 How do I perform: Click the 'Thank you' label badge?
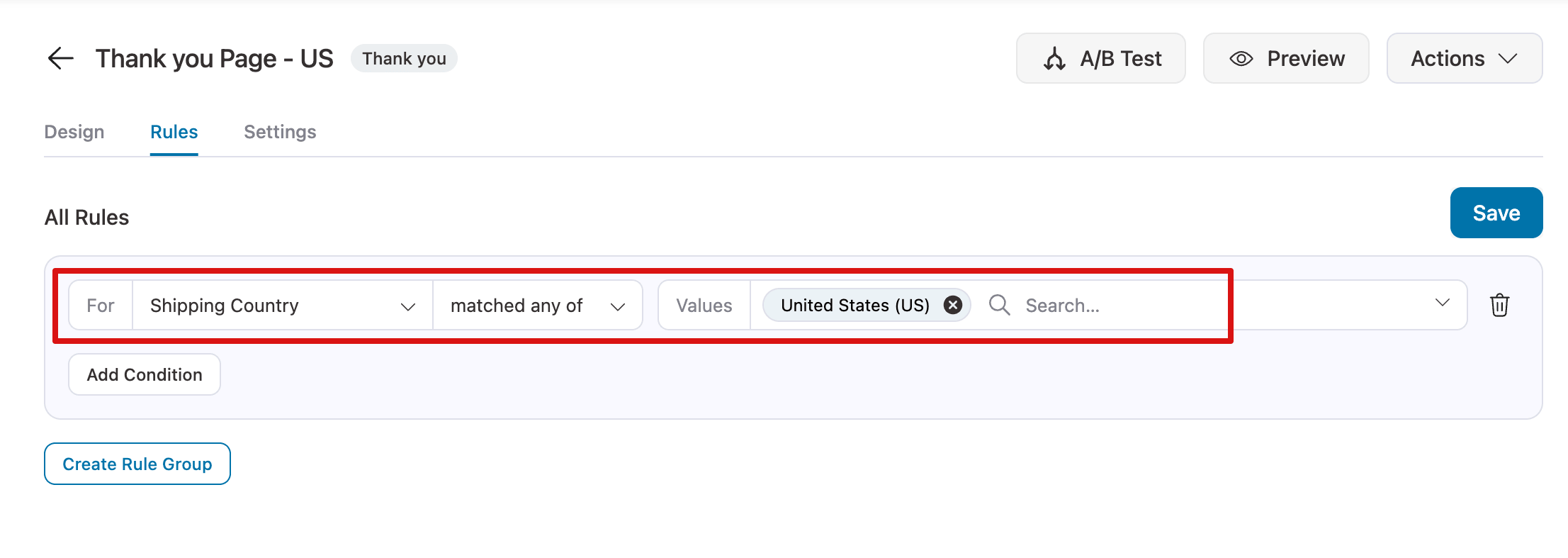click(x=404, y=58)
